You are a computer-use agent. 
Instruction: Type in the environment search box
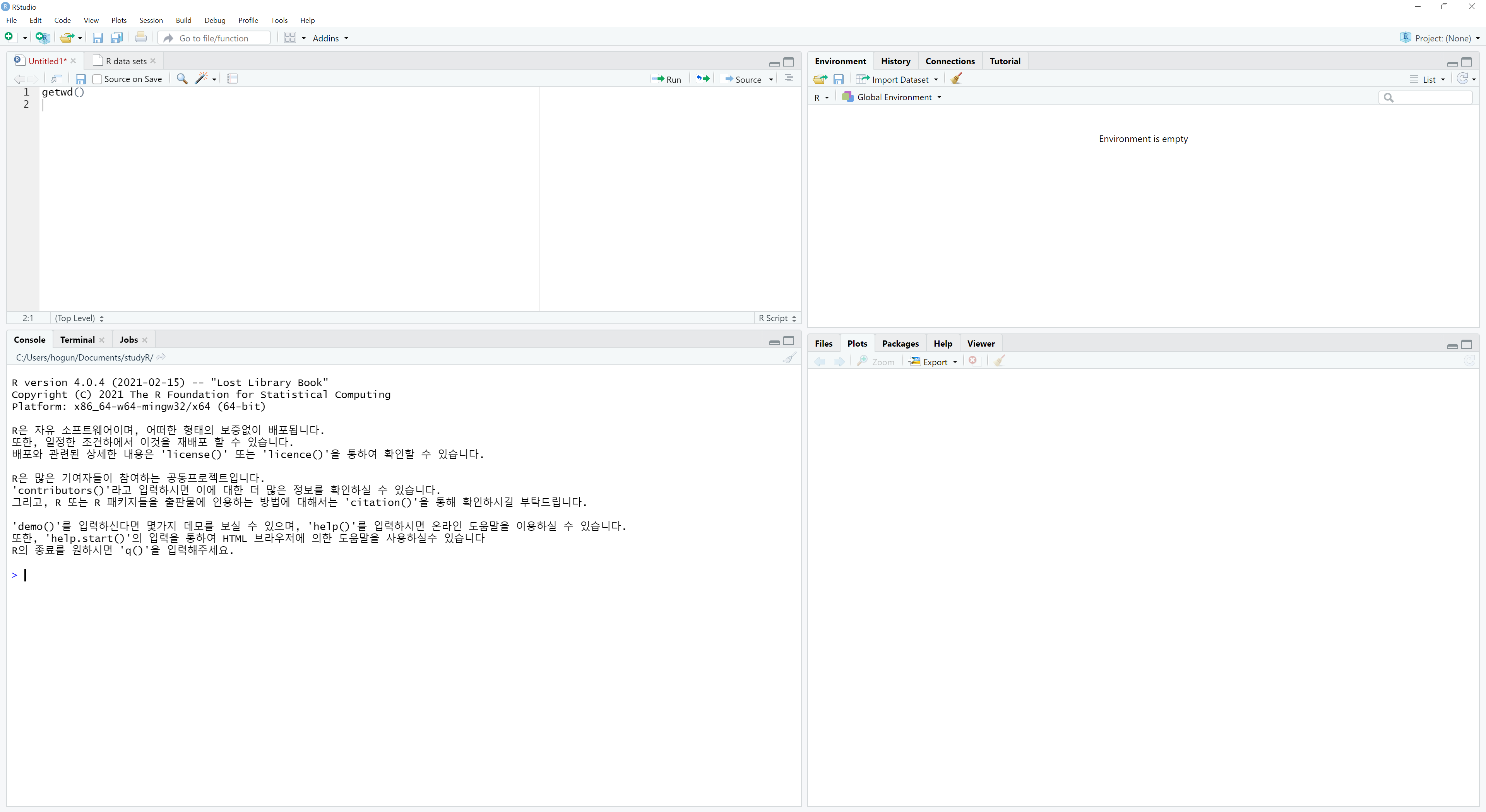coord(1425,97)
